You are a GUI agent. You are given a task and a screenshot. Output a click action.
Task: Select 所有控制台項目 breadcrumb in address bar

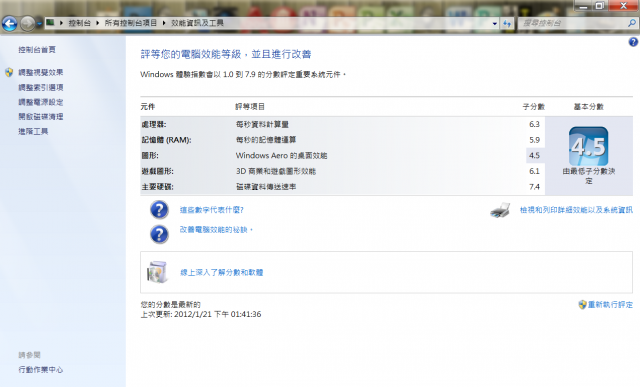131,23
